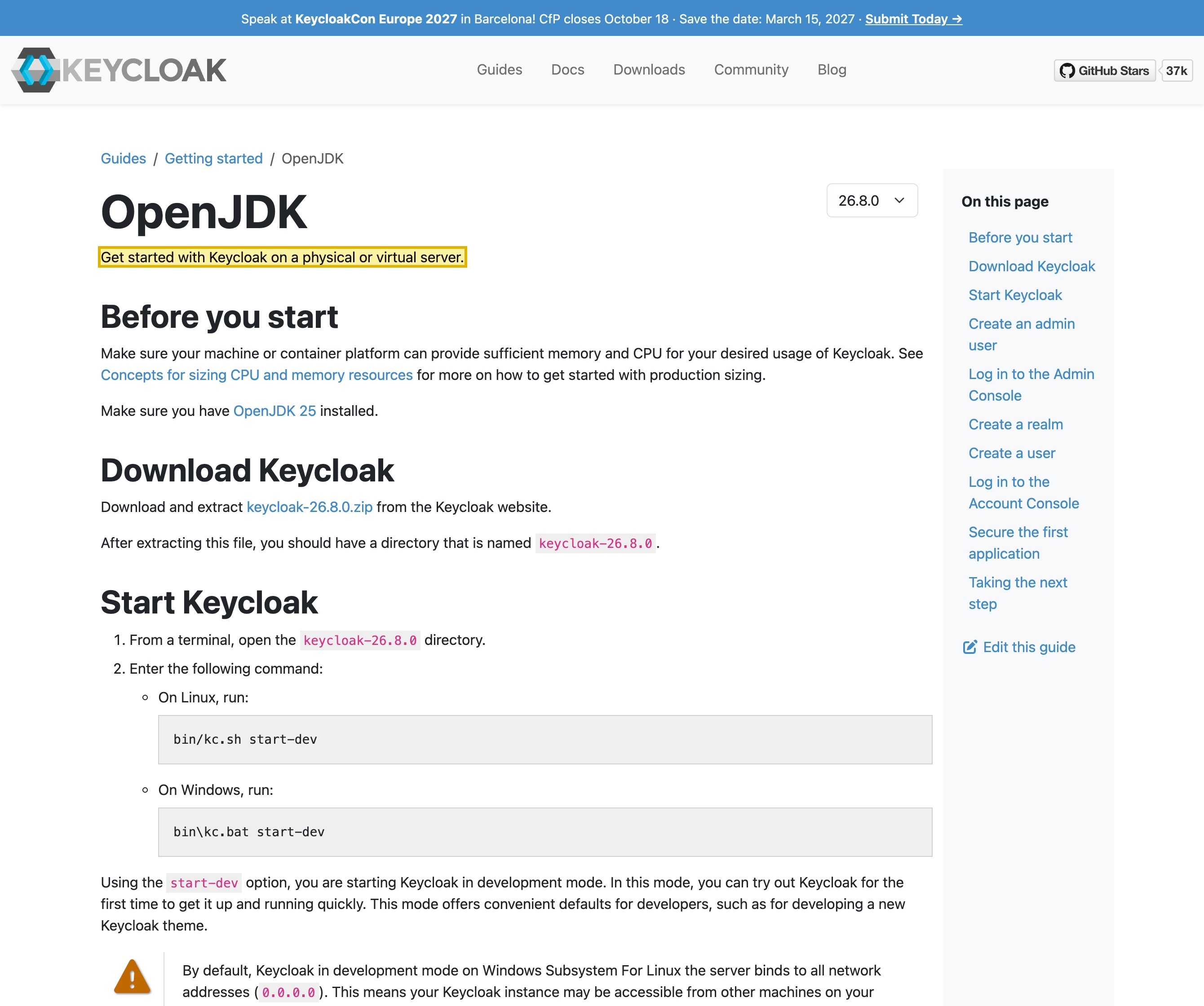Click the 0.0.0.0 inline code text
The height and width of the screenshot is (1006, 1204).
pyautogui.click(x=288, y=992)
